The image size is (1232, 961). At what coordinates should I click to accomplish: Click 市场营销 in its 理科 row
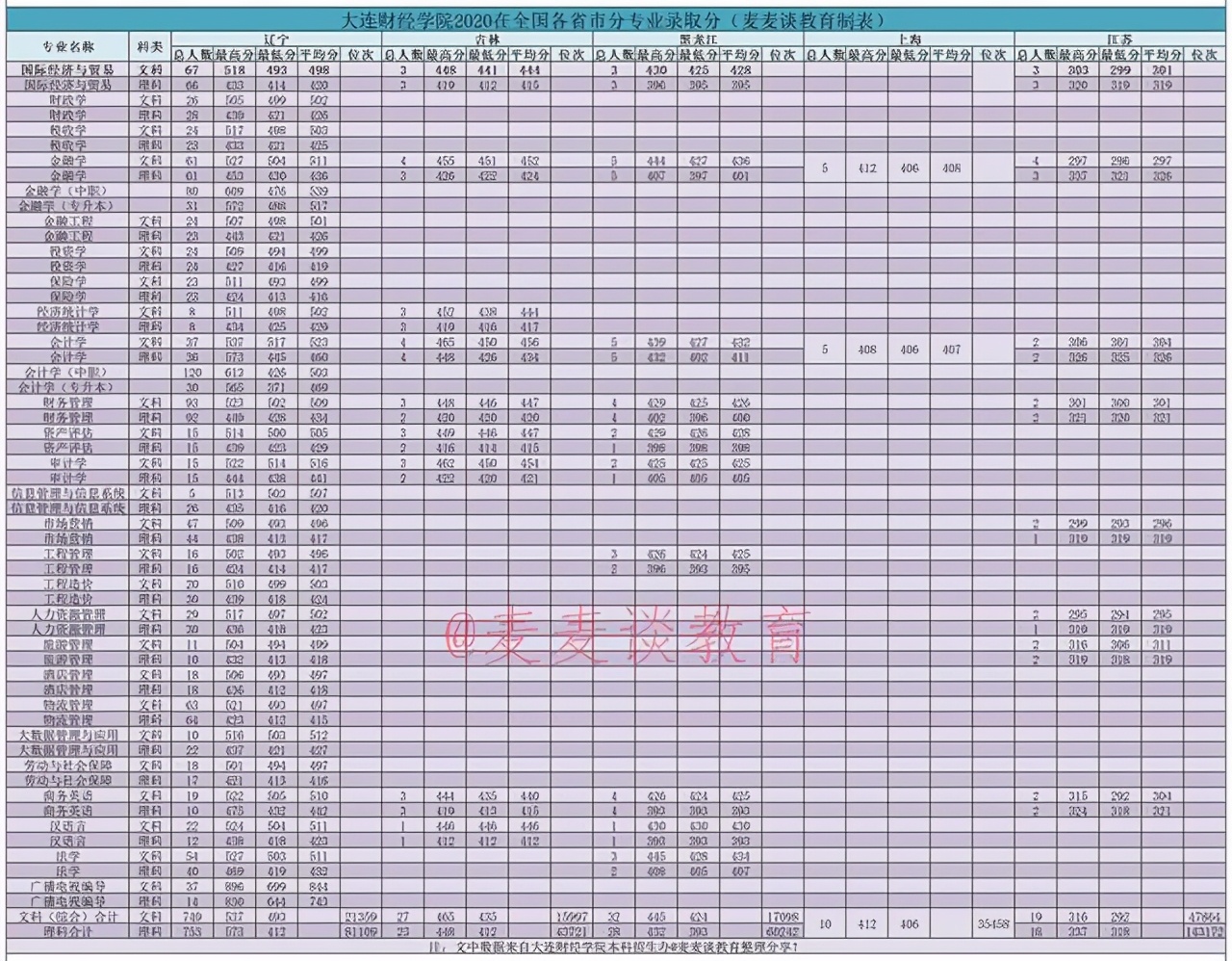point(68,538)
